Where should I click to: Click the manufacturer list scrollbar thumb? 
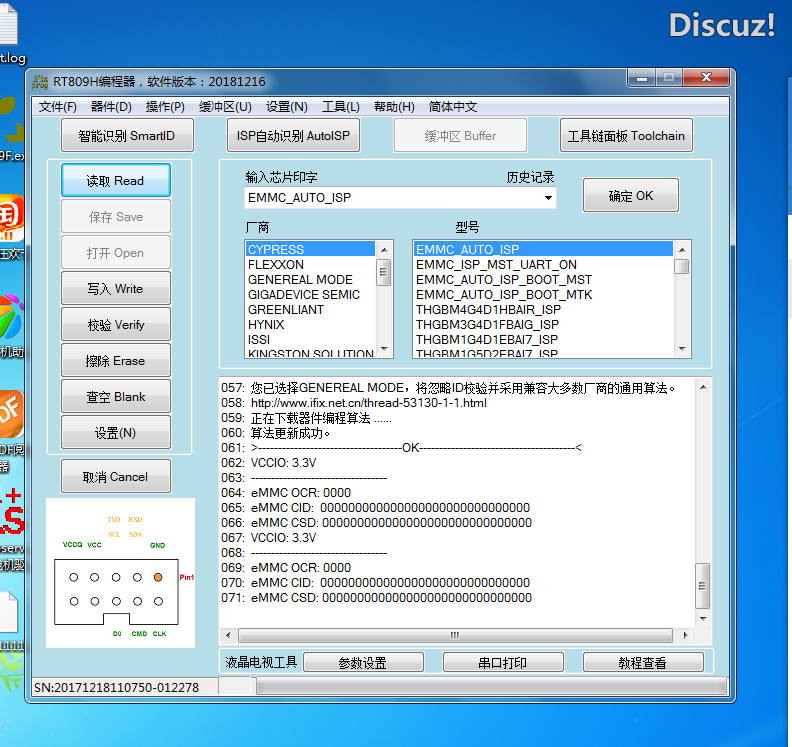point(384,272)
